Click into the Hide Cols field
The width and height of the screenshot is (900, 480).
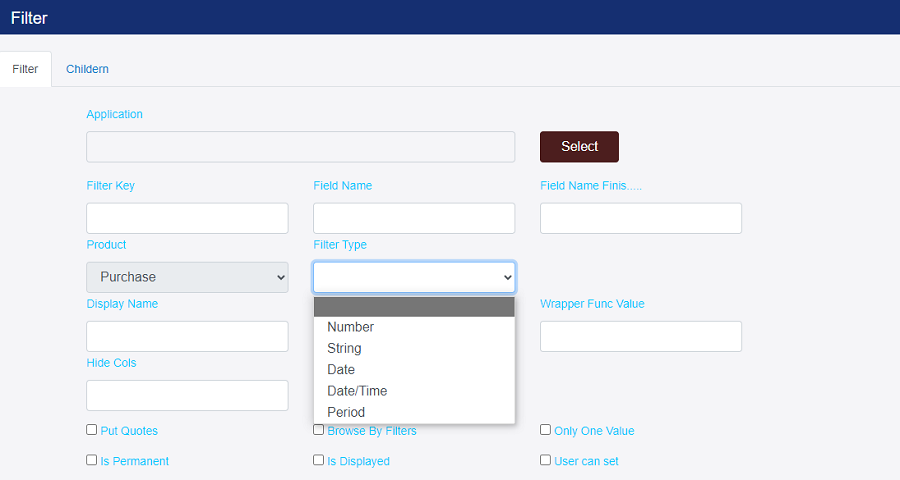187,396
